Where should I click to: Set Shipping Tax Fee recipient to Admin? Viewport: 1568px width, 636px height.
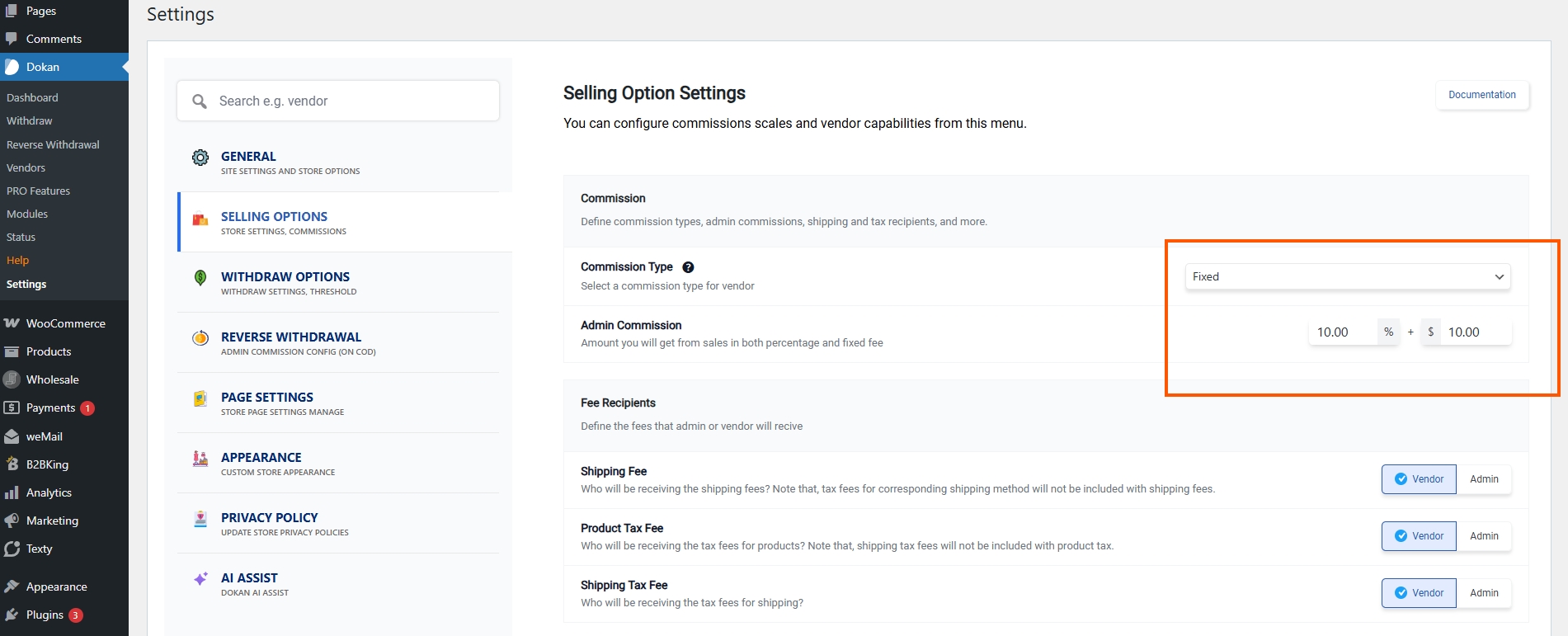(x=1483, y=593)
